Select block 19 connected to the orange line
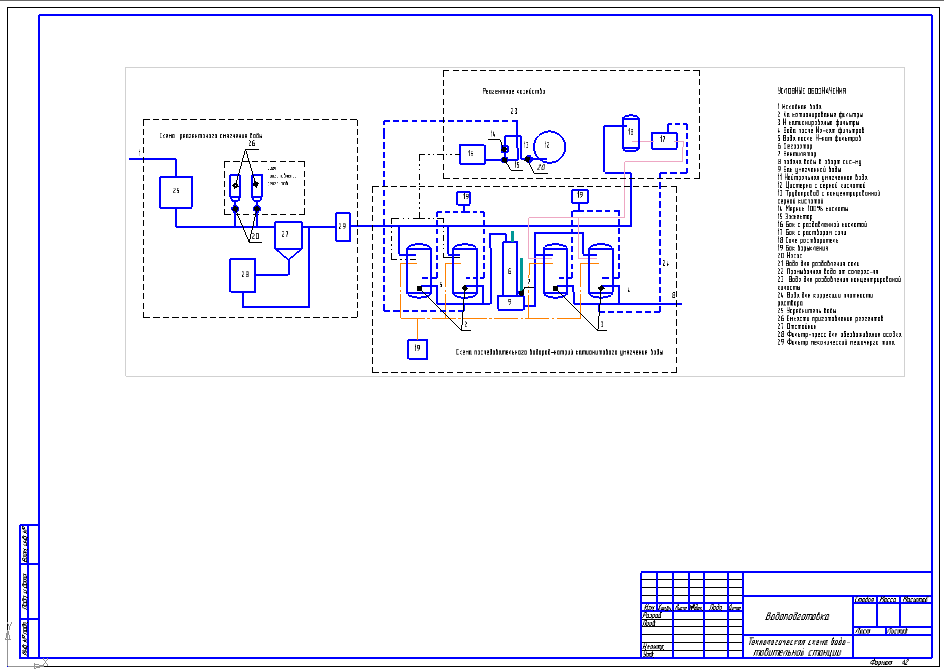This screenshot has width=944, height=670. (x=417, y=349)
